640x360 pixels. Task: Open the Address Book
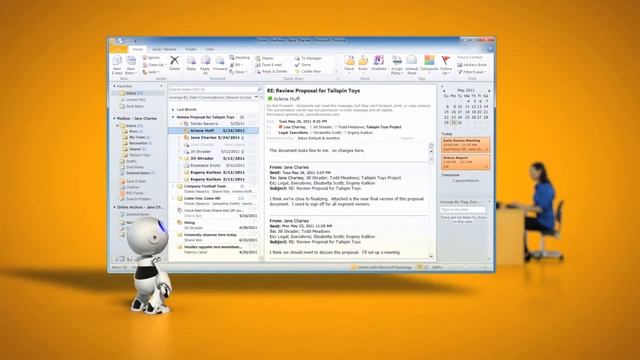tap(472, 65)
